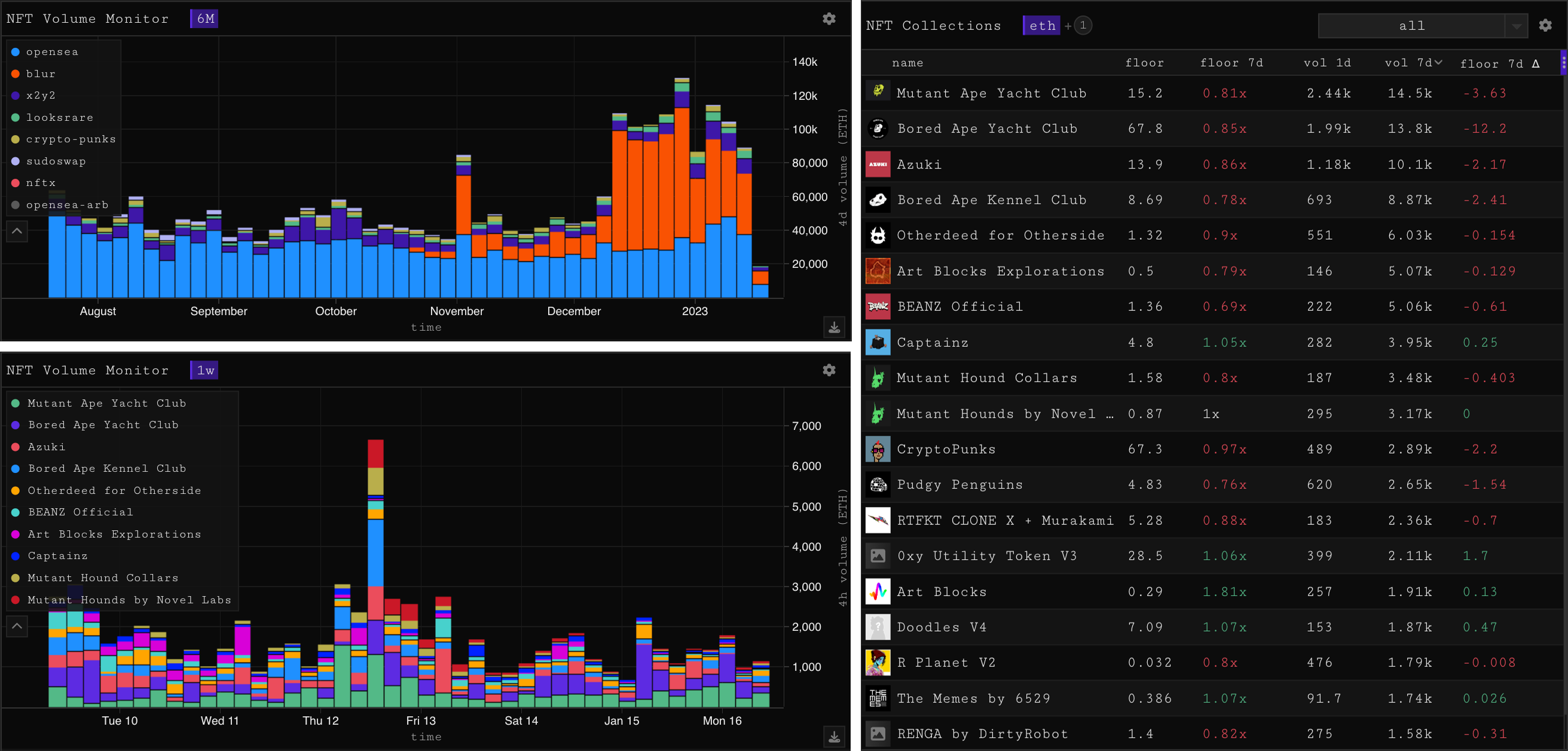Collapse the 6M chart legend
1568x751 pixels.
(x=17, y=231)
